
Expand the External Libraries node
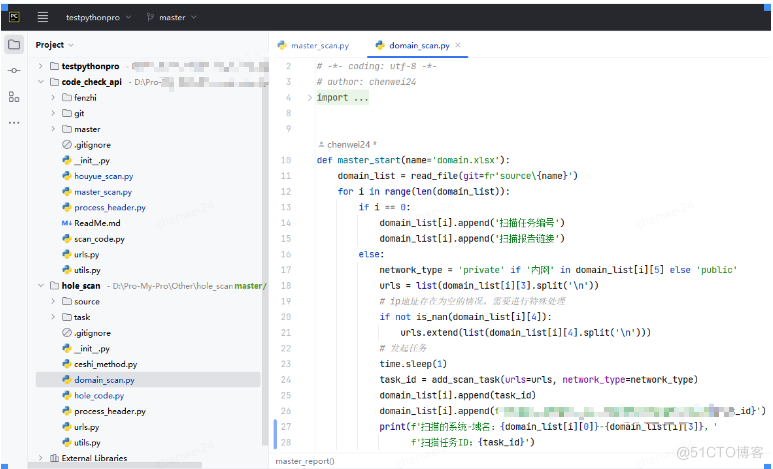tap(41, 458)
